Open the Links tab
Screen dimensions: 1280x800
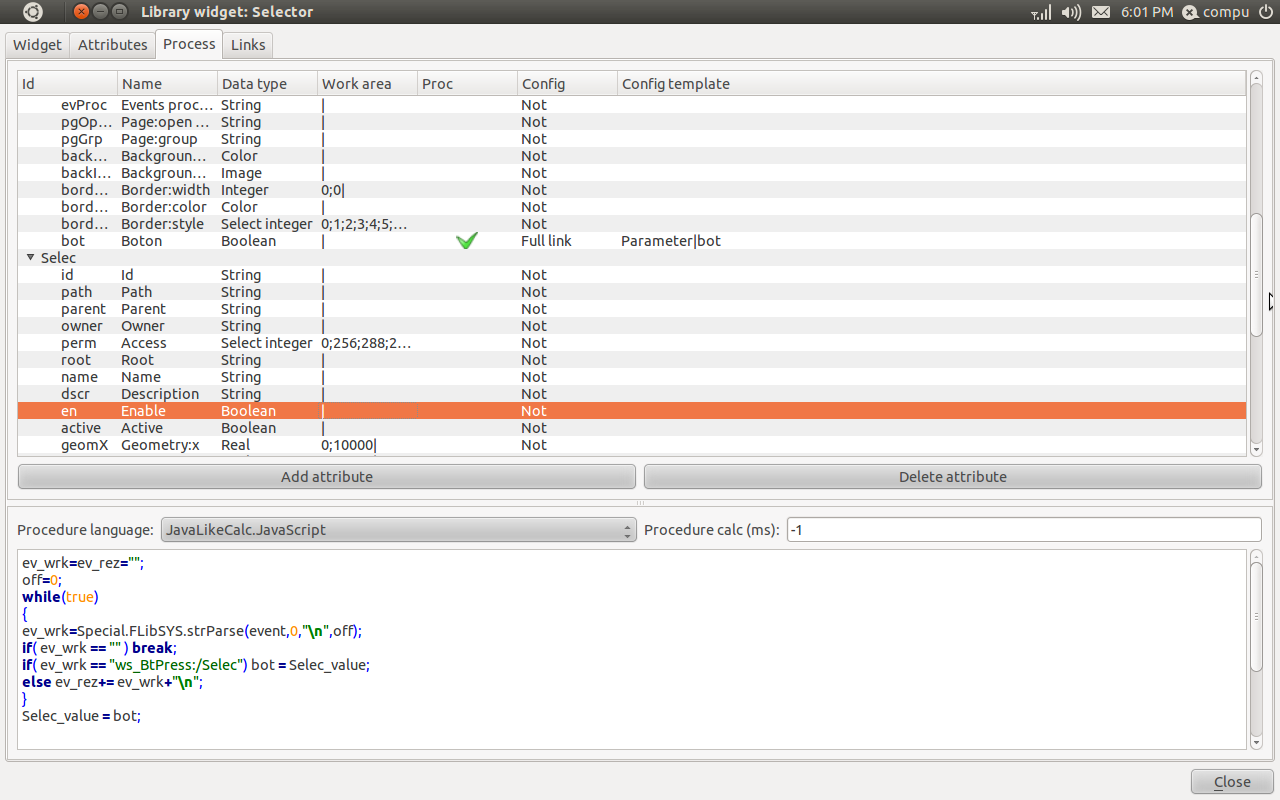click(248, 45)
